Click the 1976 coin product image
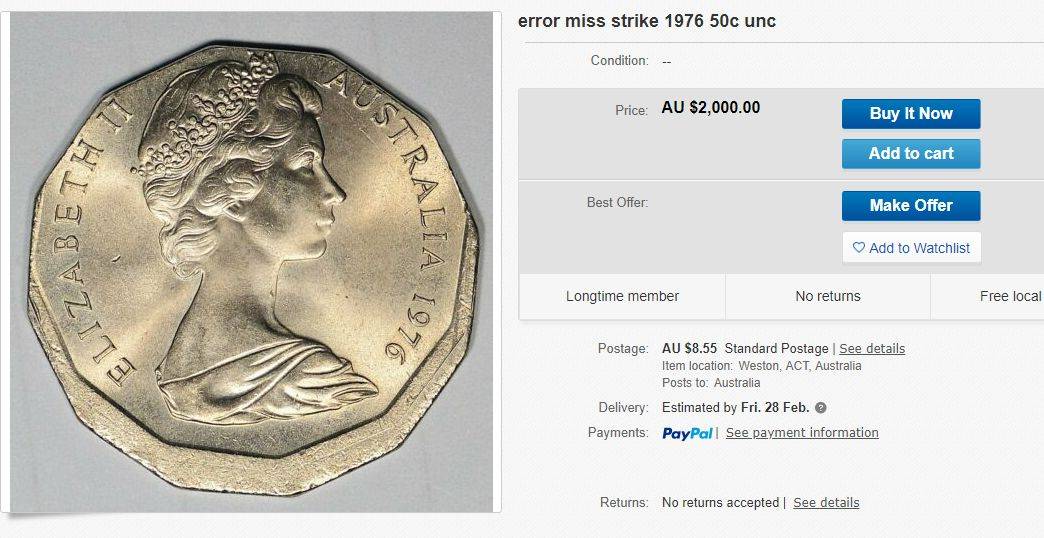The image size is (1044, 538). pyautogui.click(x=252, y=262)
